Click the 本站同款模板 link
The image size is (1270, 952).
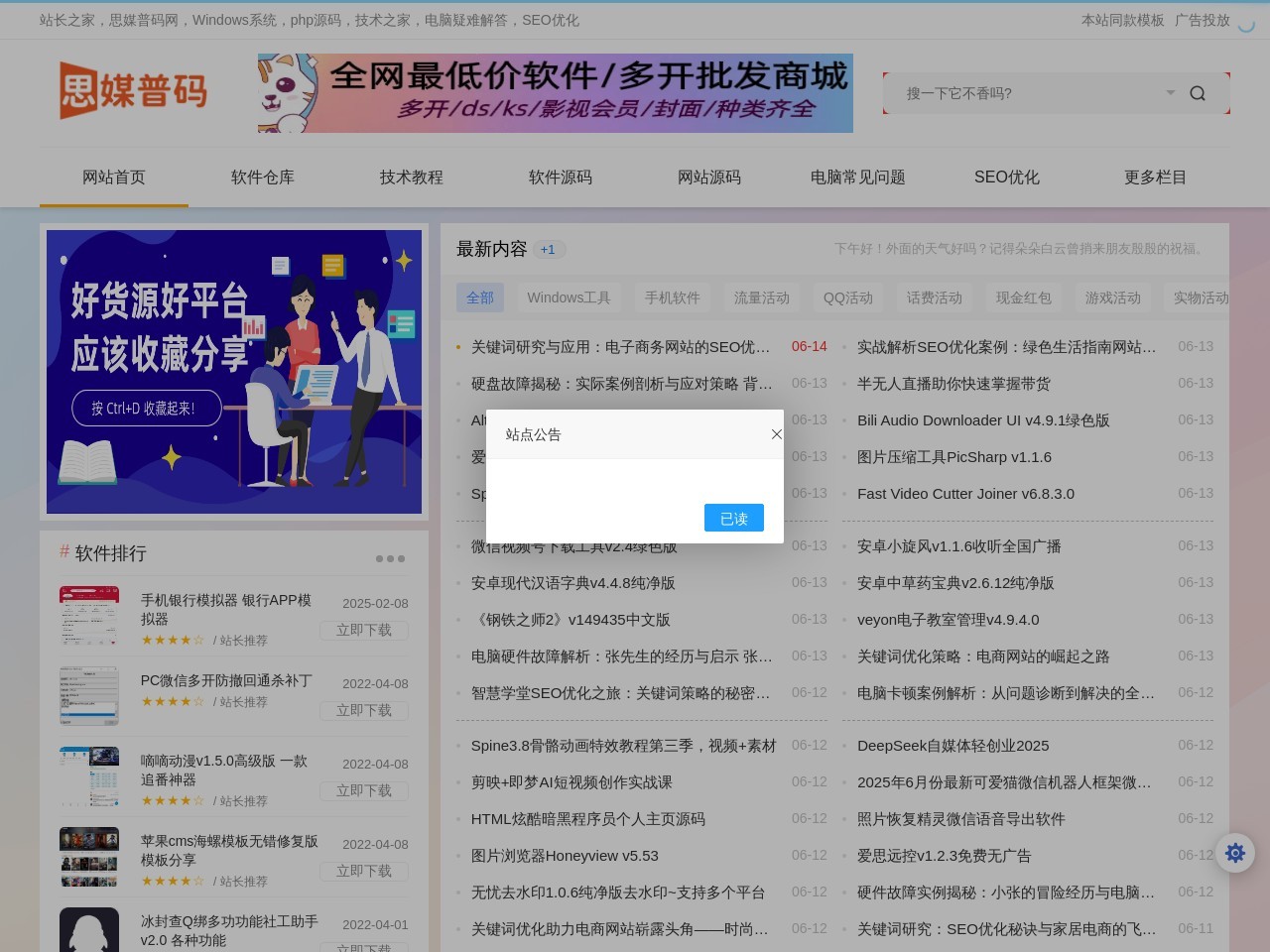click(1123, 20)
